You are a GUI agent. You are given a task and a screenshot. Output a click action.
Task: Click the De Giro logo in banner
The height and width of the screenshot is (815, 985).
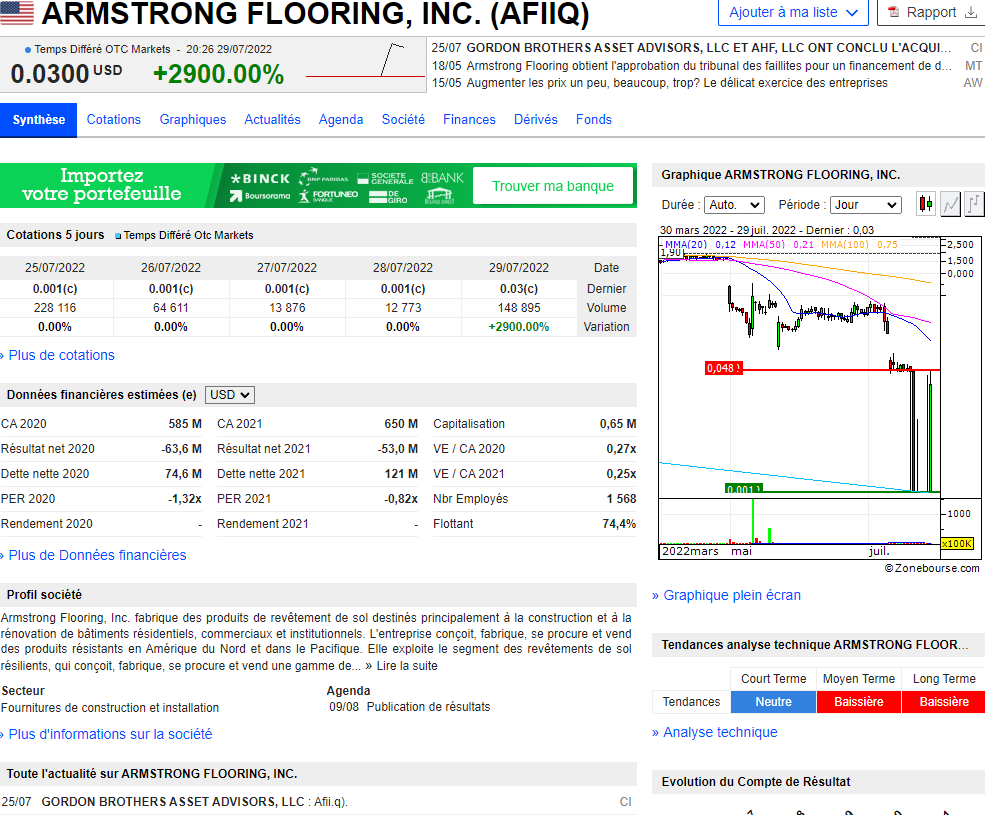388,197
